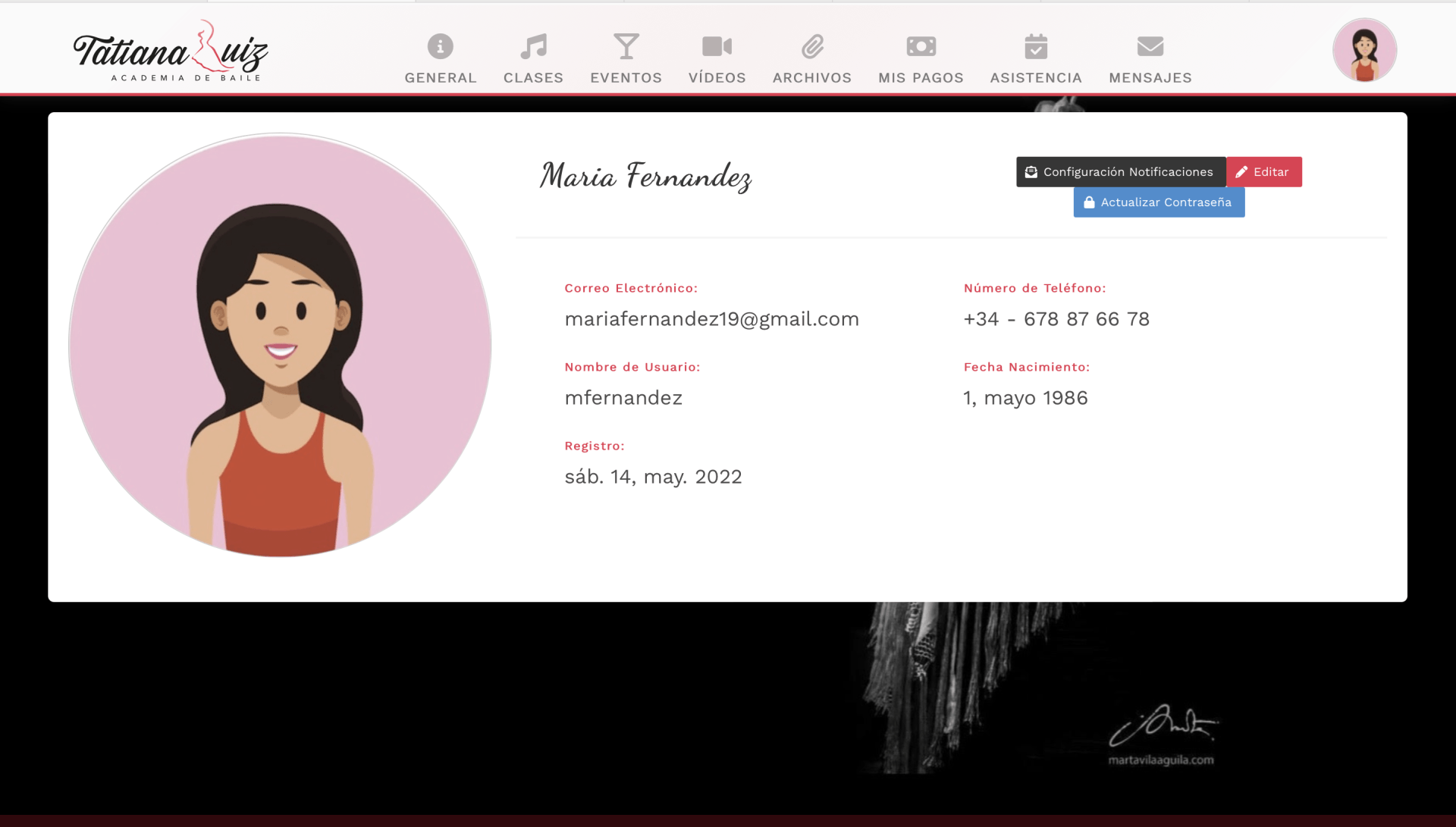
Task: Select the Eventos cocktail glass icon
Action: pyautogui.click(x=626, y=46)
